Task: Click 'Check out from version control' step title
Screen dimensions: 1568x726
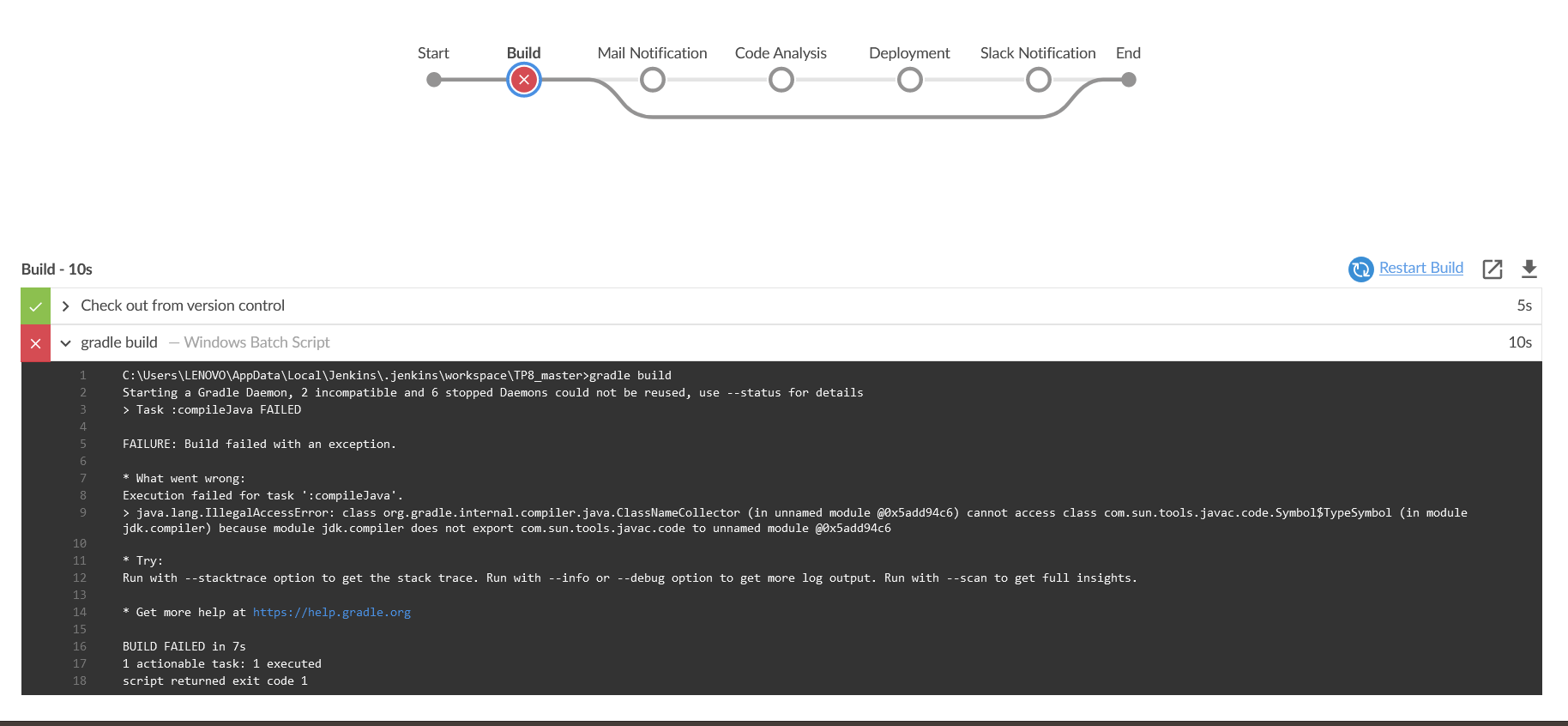Action: pos(183,306)
